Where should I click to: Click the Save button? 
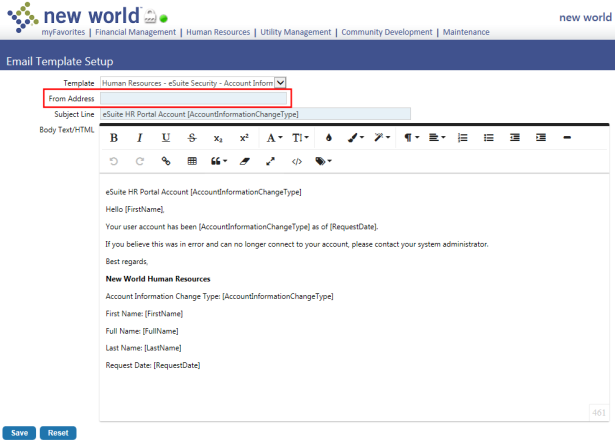click(19, 433)
